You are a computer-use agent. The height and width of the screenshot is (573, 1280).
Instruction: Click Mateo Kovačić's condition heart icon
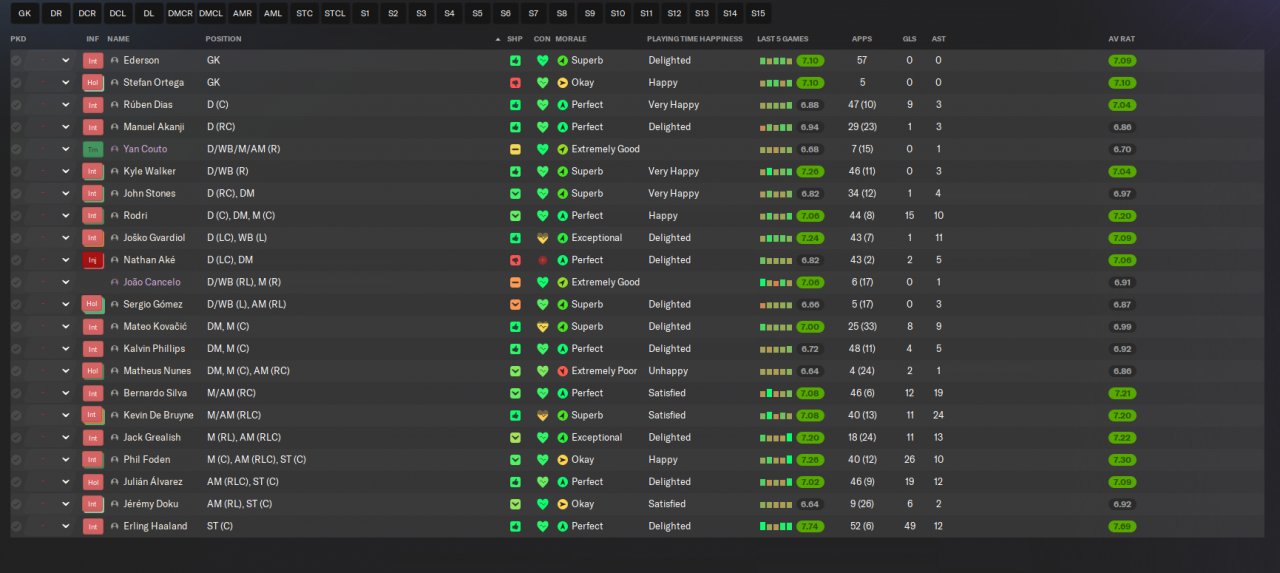543,327
